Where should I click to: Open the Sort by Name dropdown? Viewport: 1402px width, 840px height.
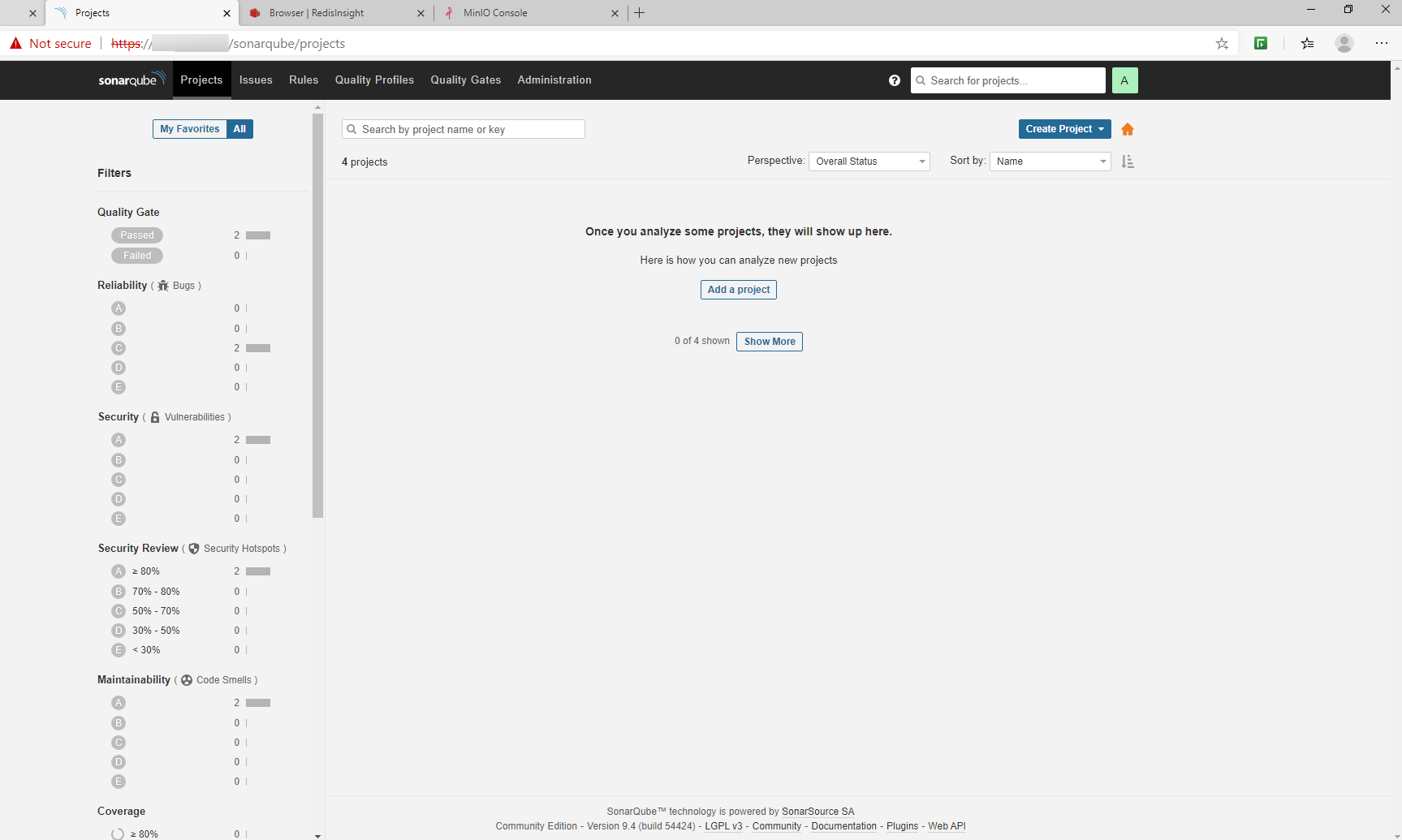[1050, 162]
